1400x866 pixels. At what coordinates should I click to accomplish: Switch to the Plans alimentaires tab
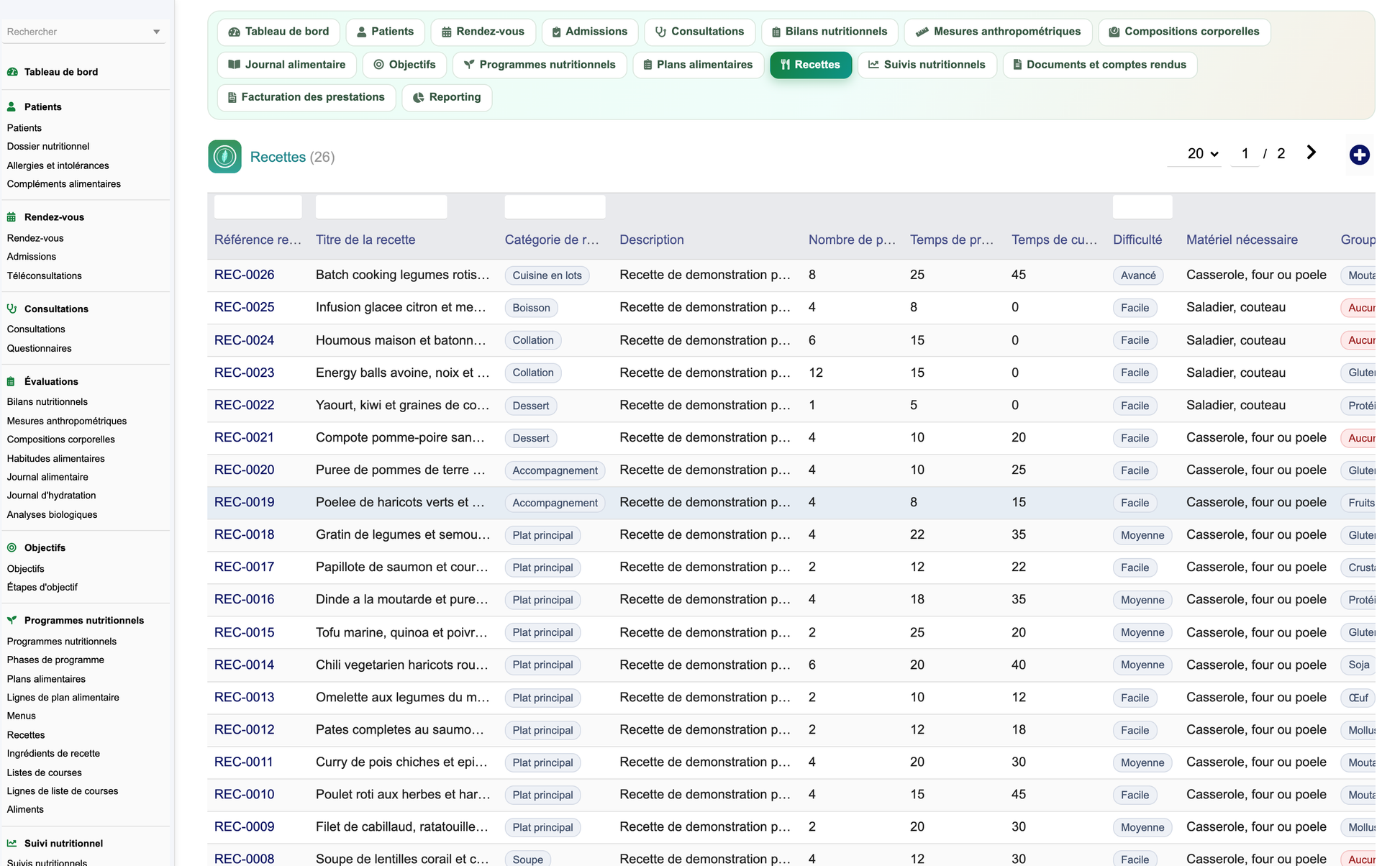[x=698, y=65]
